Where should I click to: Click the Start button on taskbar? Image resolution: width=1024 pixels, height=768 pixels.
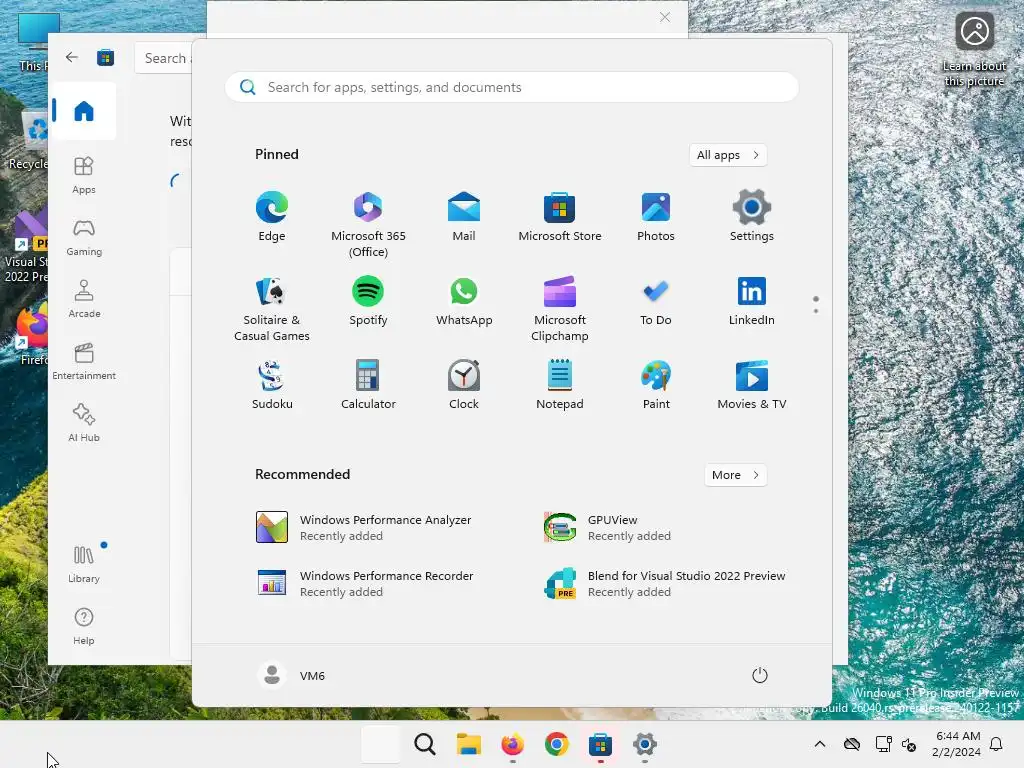381,744
